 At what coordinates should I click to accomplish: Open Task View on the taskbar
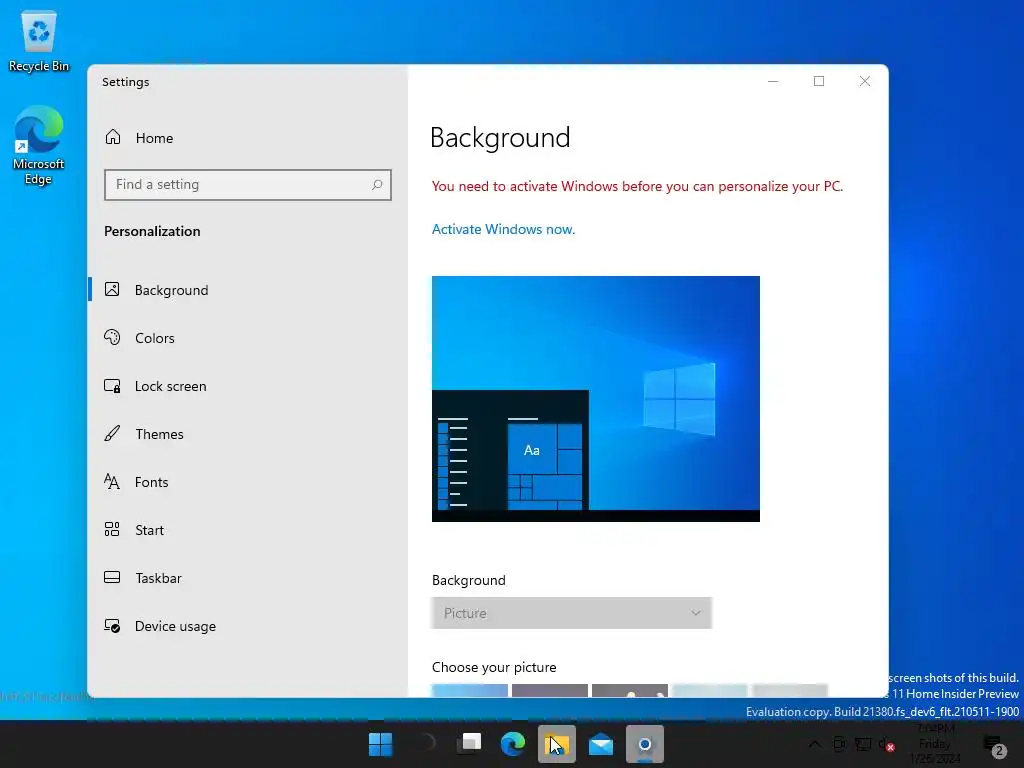[469, 744]
